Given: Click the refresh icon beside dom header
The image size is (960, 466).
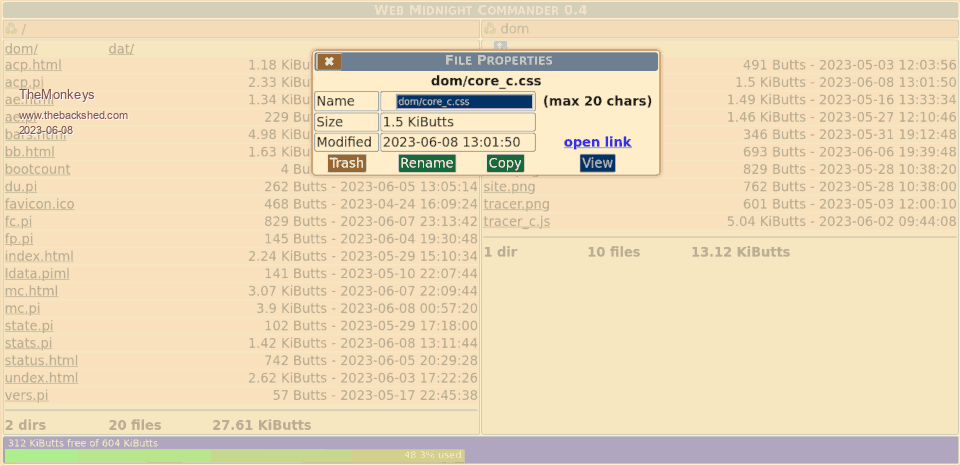Looking at the screenshot, I should coord(490,29).
